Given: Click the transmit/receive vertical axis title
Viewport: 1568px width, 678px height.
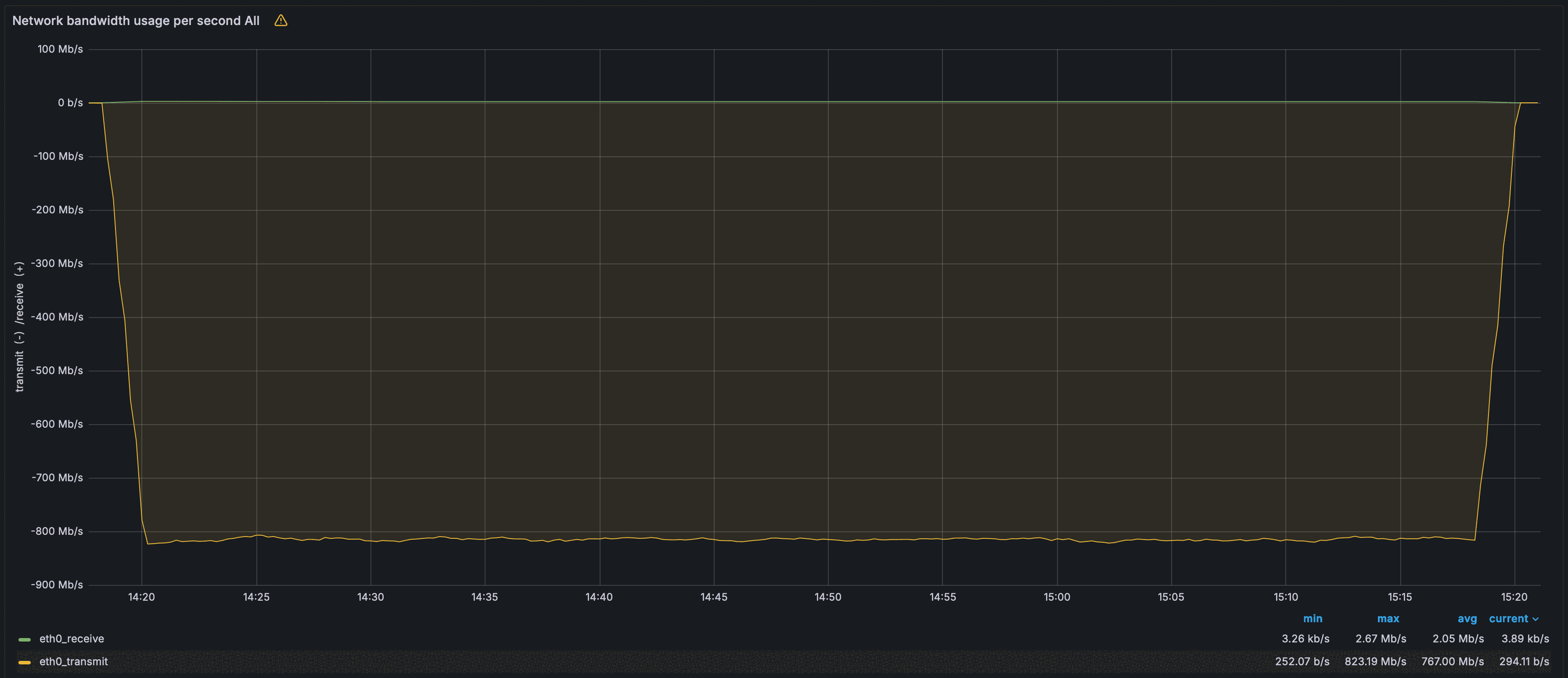Looking at the screenshot, I should [x=19, y=327].
